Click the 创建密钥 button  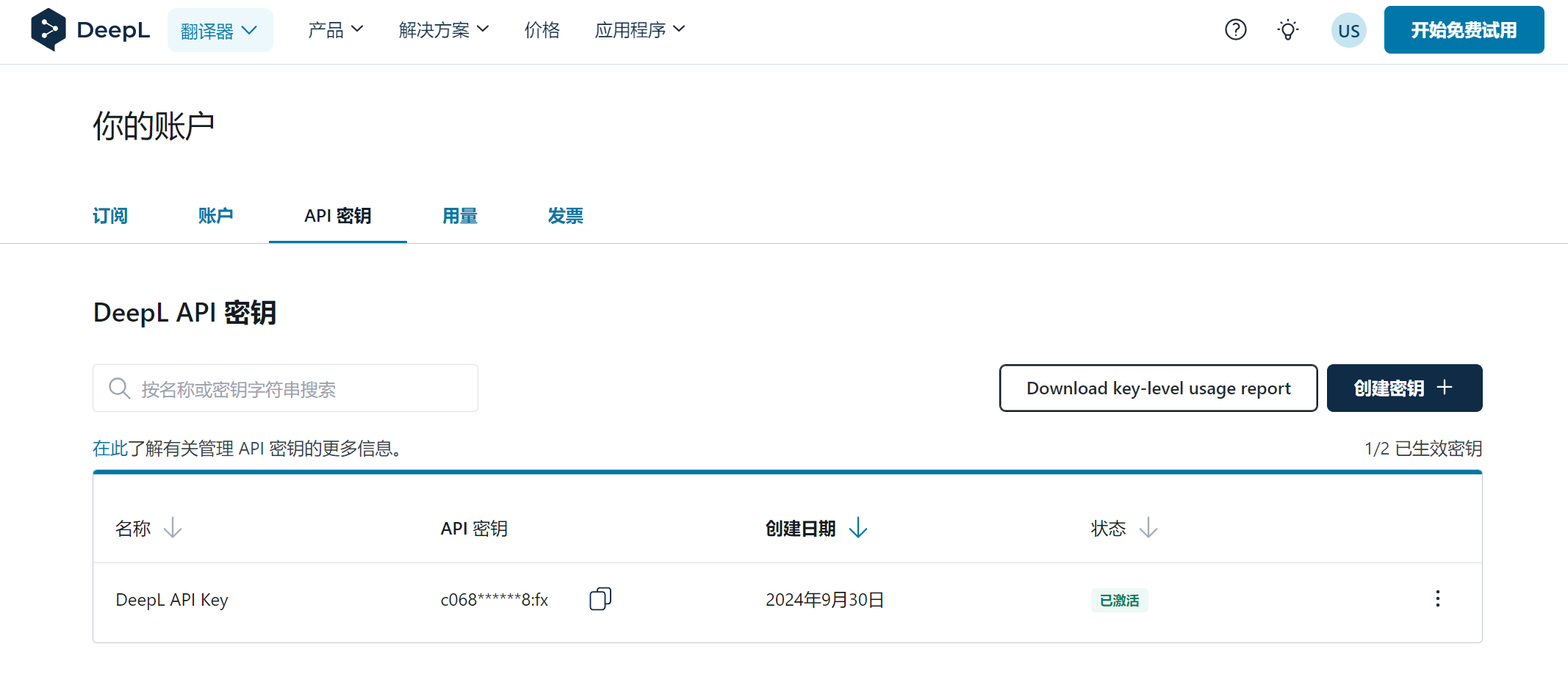pos(1404,388)
